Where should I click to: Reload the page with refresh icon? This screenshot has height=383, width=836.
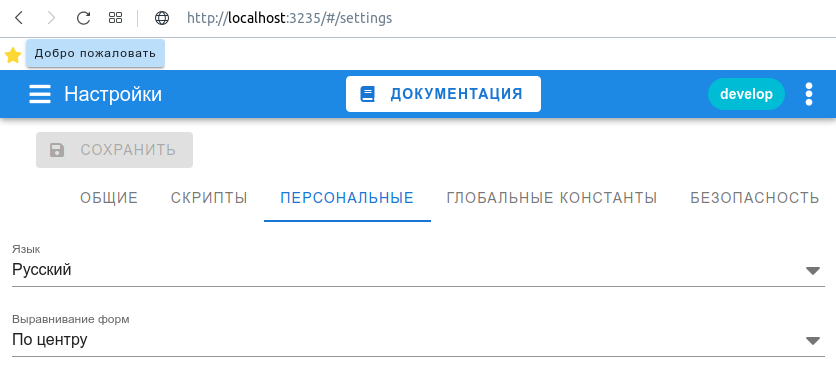pos(83,18)
